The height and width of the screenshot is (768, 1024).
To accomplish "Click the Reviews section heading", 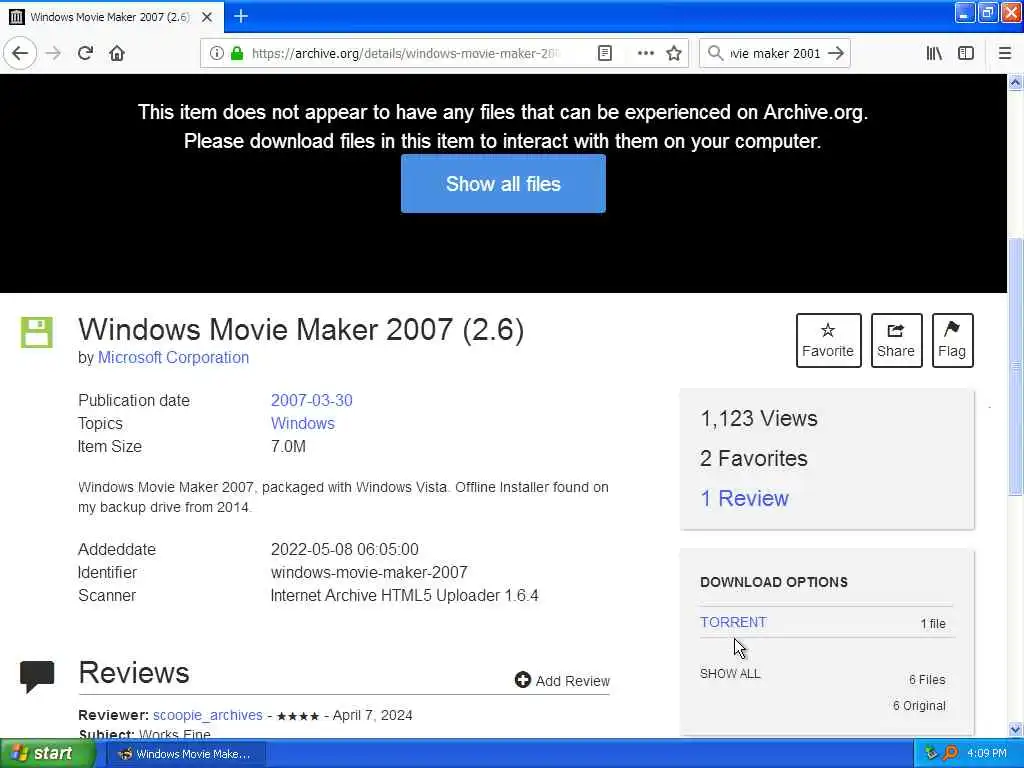I will pyautogui.click(x=134, y=673).
